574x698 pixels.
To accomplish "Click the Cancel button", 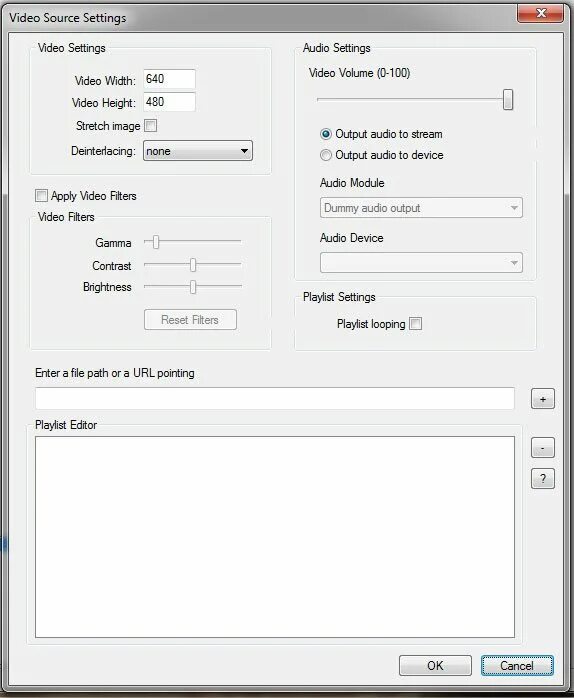I will pos(517,666).
